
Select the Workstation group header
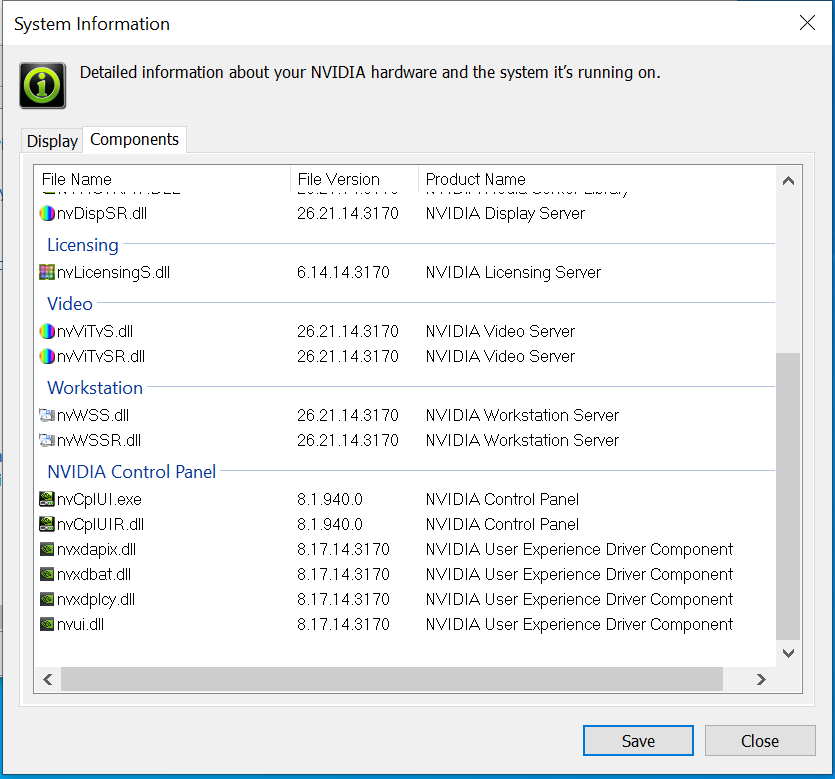[95, 388]
